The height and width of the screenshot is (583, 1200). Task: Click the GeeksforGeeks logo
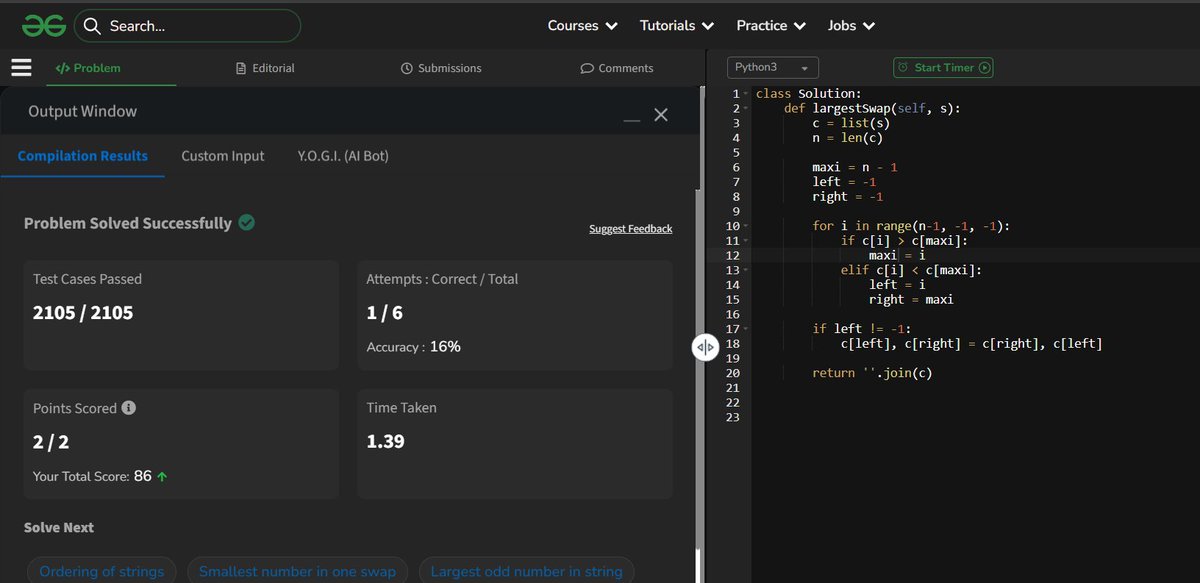44,26
